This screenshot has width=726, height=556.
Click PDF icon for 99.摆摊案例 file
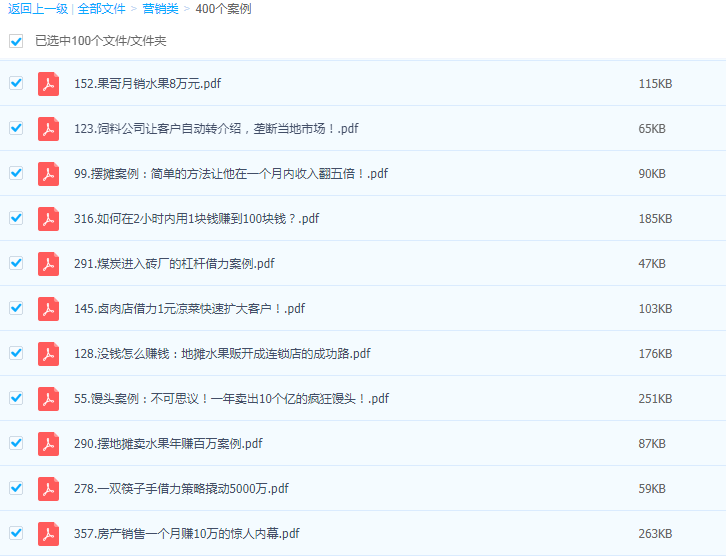point(48,174)
